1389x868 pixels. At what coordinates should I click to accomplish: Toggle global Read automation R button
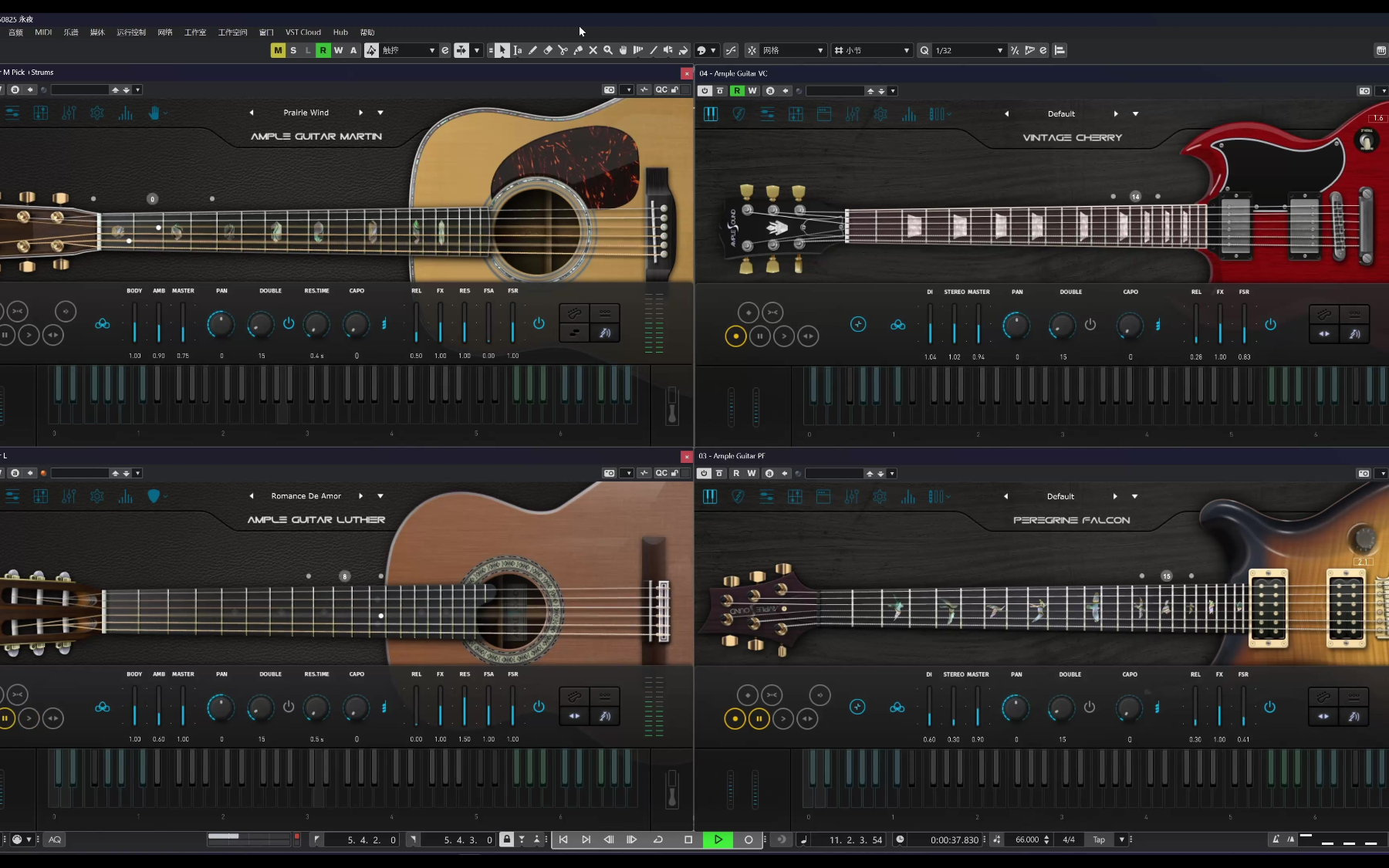tap(323, 50)
